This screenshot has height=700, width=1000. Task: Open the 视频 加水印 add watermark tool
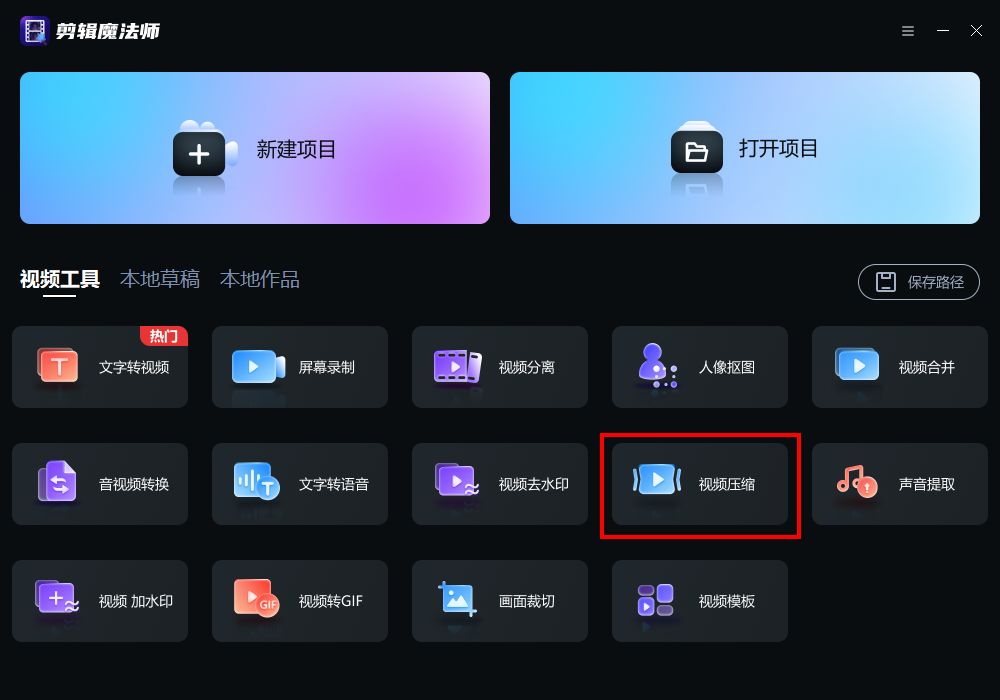[x=100, y=601]
